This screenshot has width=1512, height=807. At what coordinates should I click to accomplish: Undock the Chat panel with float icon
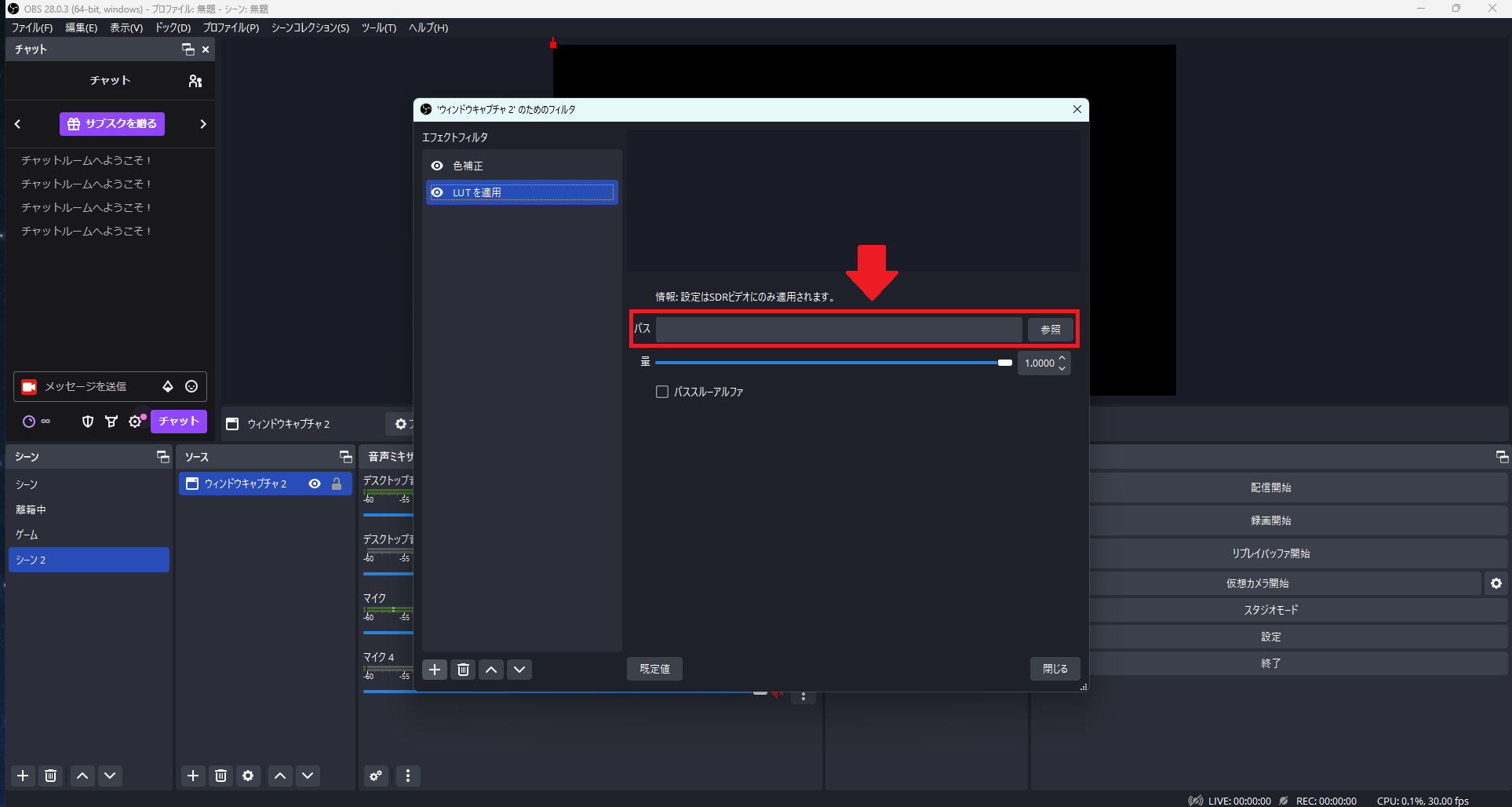pos(188,49)
